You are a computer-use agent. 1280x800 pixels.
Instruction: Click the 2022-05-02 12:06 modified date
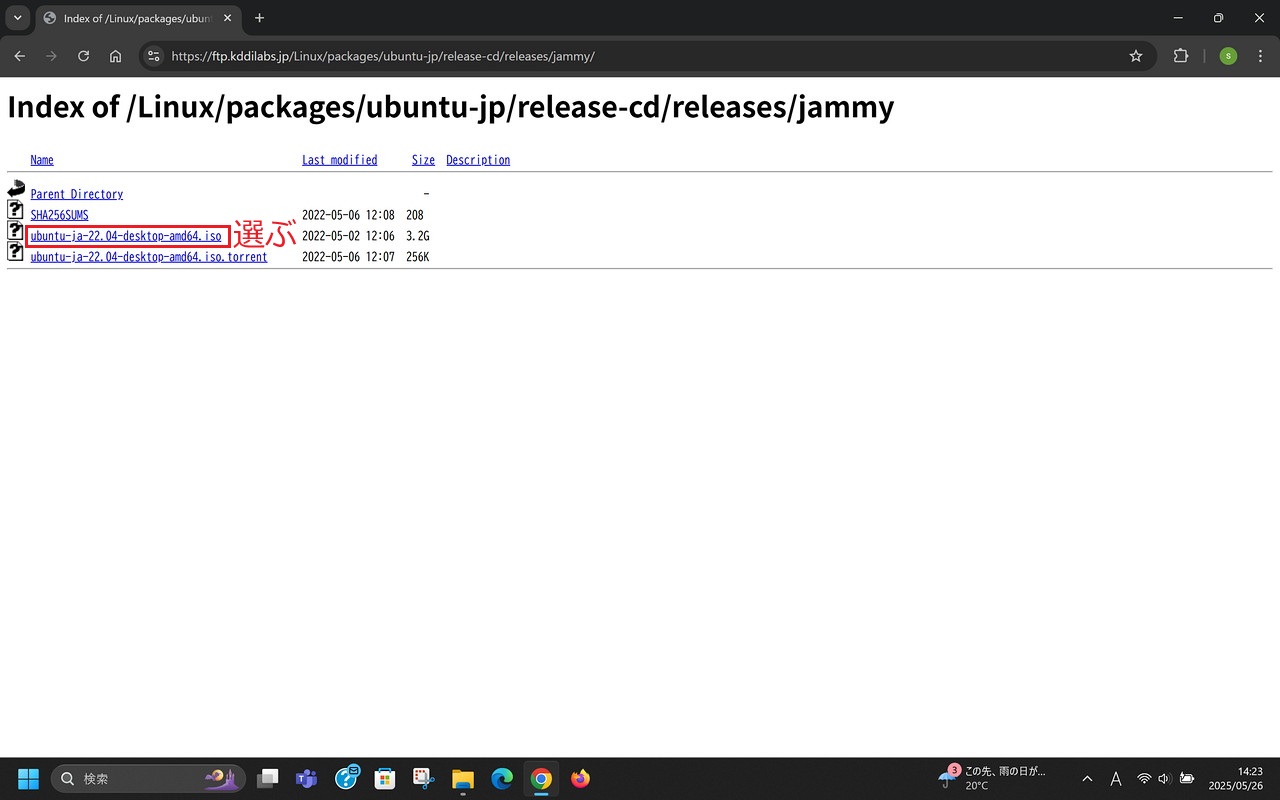[348, 236]
